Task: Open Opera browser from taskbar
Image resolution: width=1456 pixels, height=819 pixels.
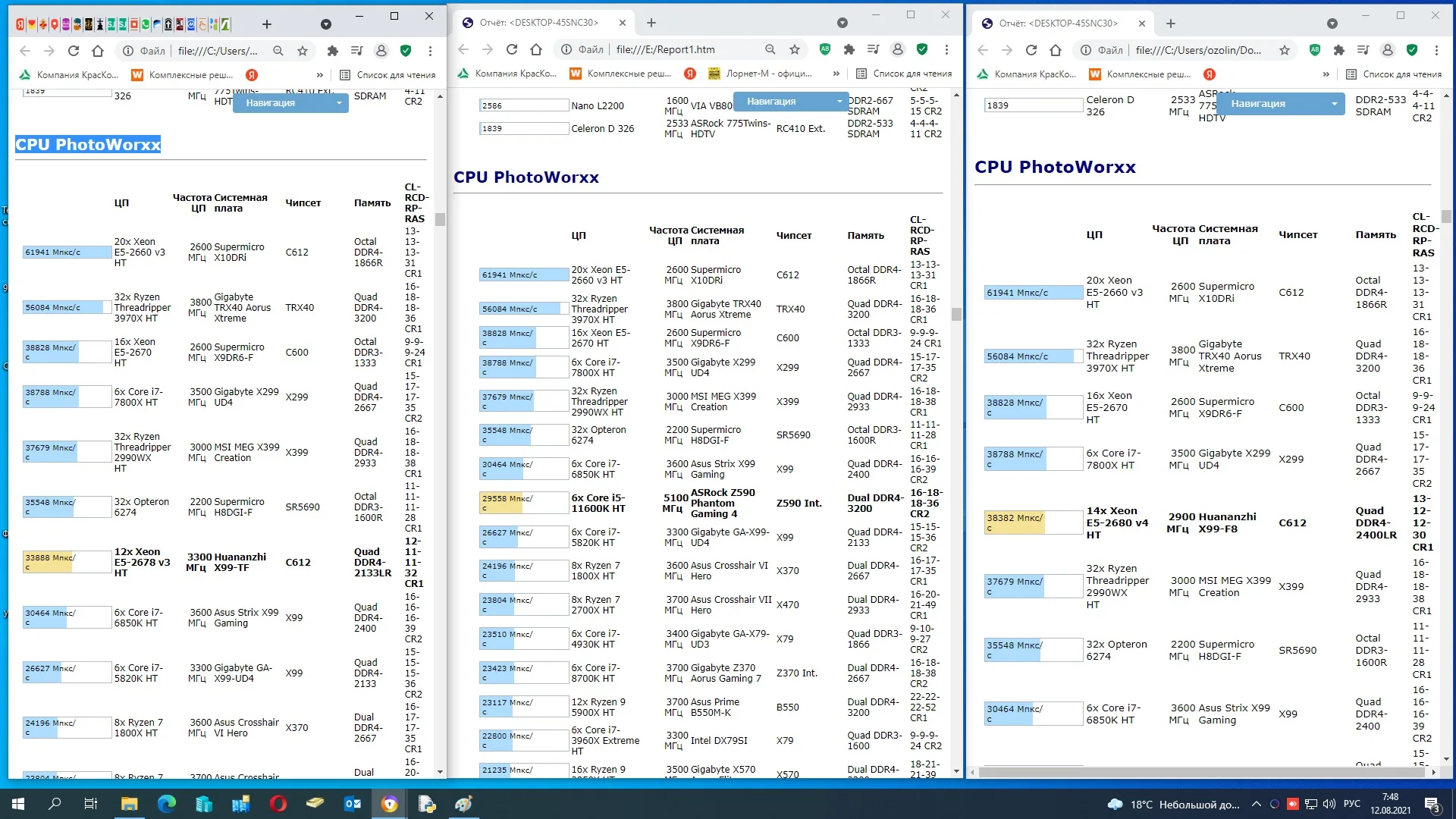Action: [278, 804]
